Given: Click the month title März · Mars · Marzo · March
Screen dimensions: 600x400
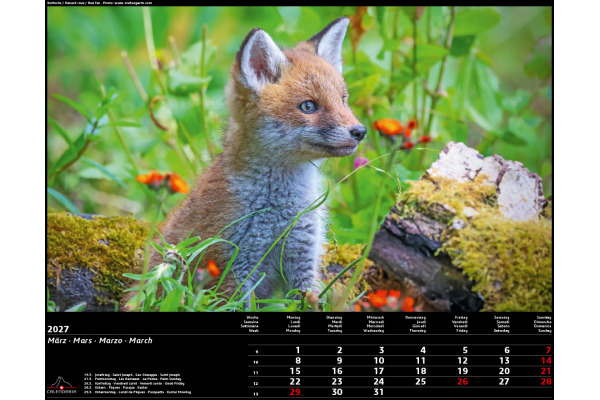Looking at the screenshot, I should 100,340.
